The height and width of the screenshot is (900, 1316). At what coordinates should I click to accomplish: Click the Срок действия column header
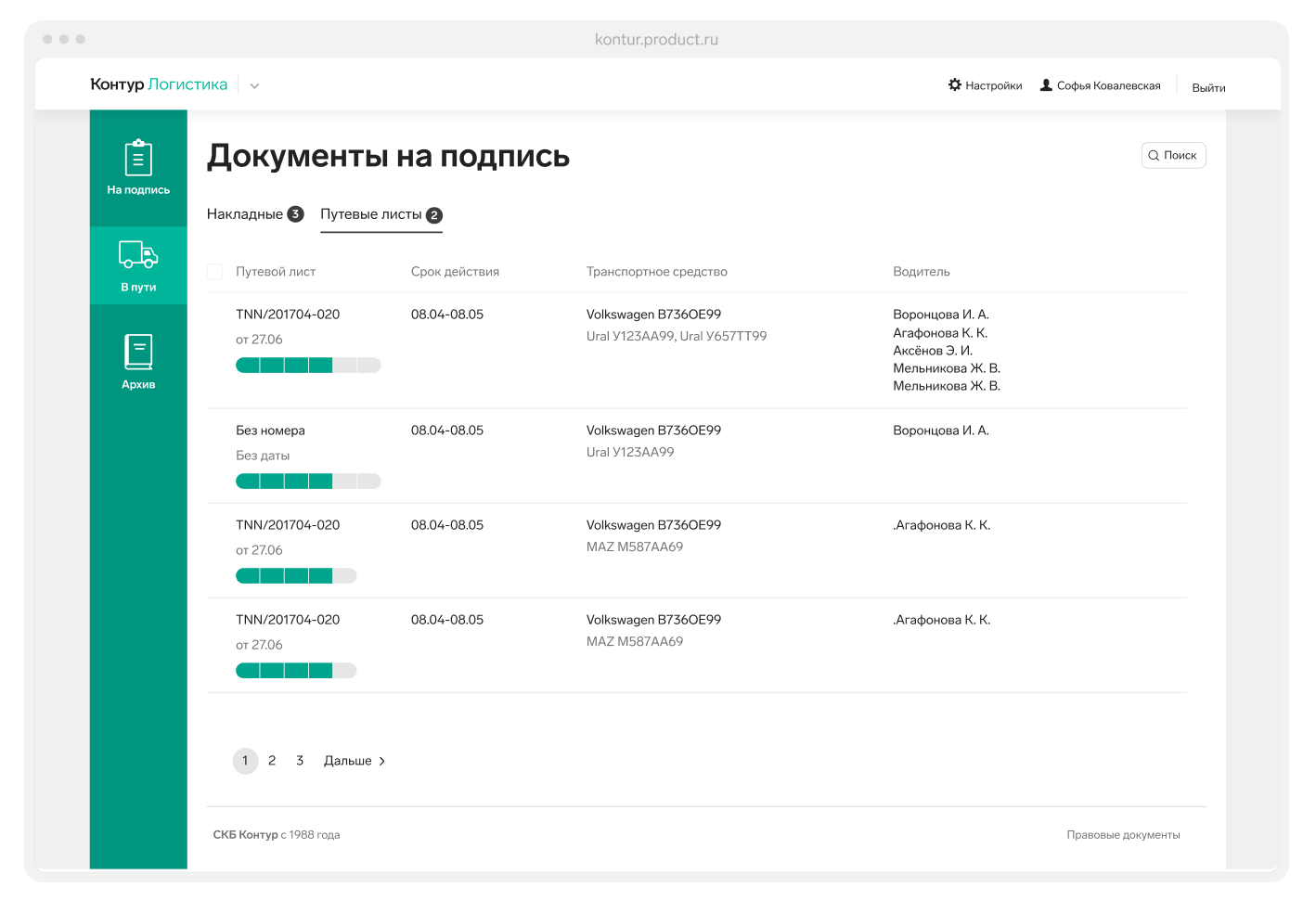[x=455, y=272]
